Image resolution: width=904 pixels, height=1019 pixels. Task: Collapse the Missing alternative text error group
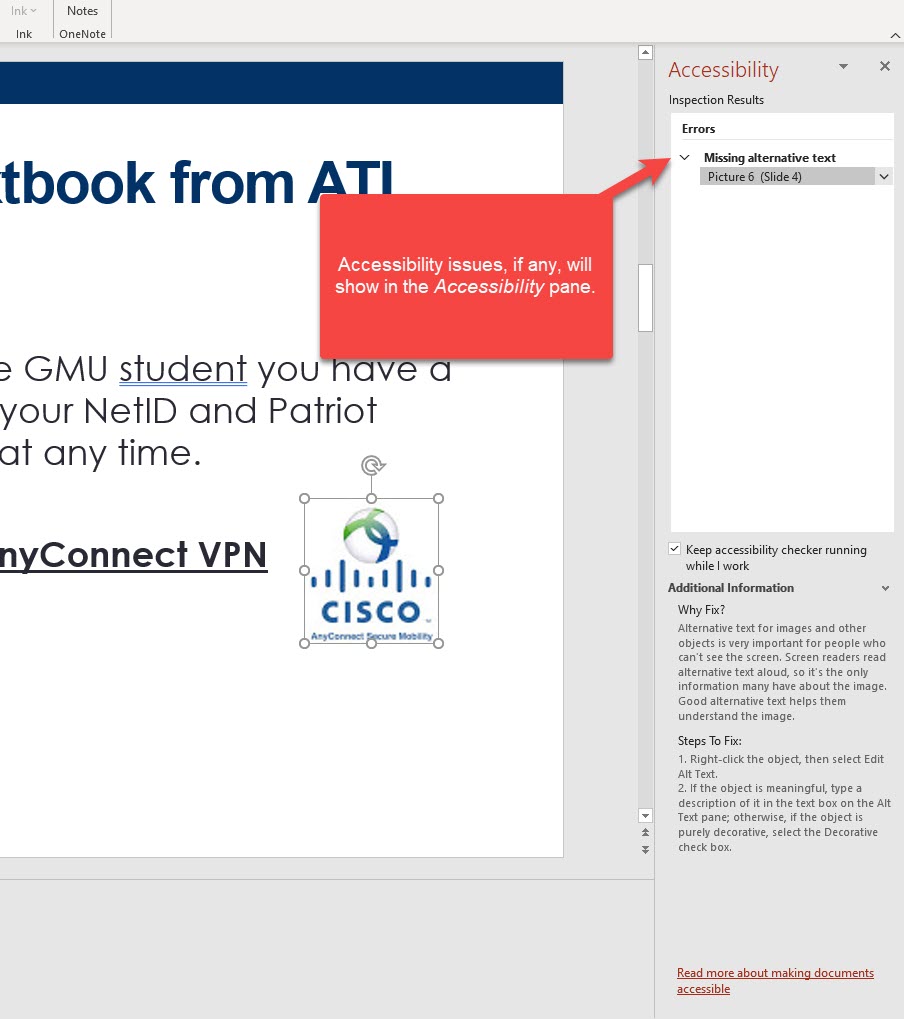coord(684,157)
